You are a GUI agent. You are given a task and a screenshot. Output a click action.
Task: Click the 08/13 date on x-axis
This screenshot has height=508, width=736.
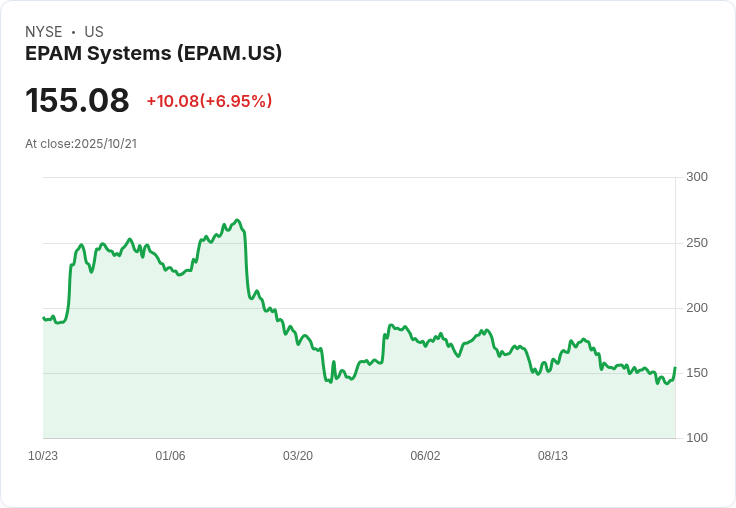tap(553, 456)
